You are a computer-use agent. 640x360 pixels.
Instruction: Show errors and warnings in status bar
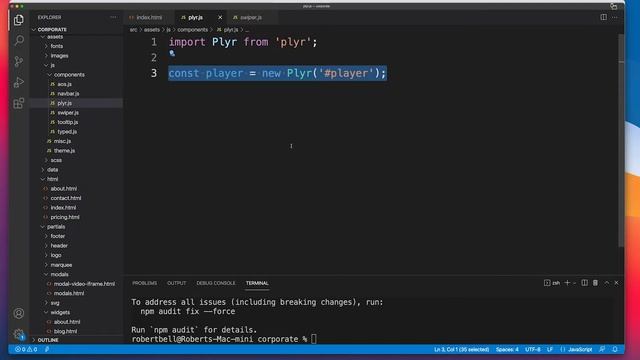click(x=26, y=349)
